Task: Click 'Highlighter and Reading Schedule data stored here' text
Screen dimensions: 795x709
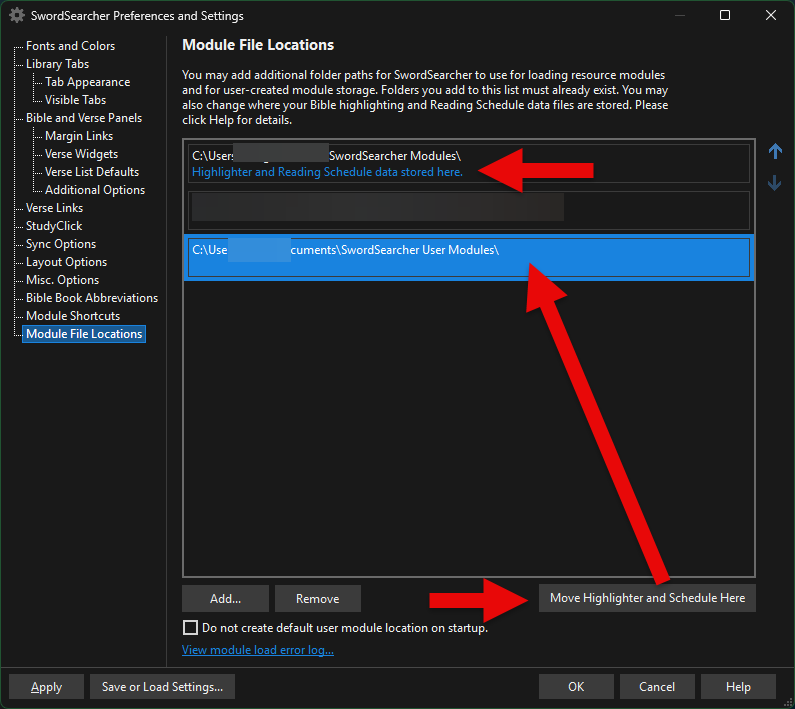Action: pyautogui.click(x=327, y=172)
